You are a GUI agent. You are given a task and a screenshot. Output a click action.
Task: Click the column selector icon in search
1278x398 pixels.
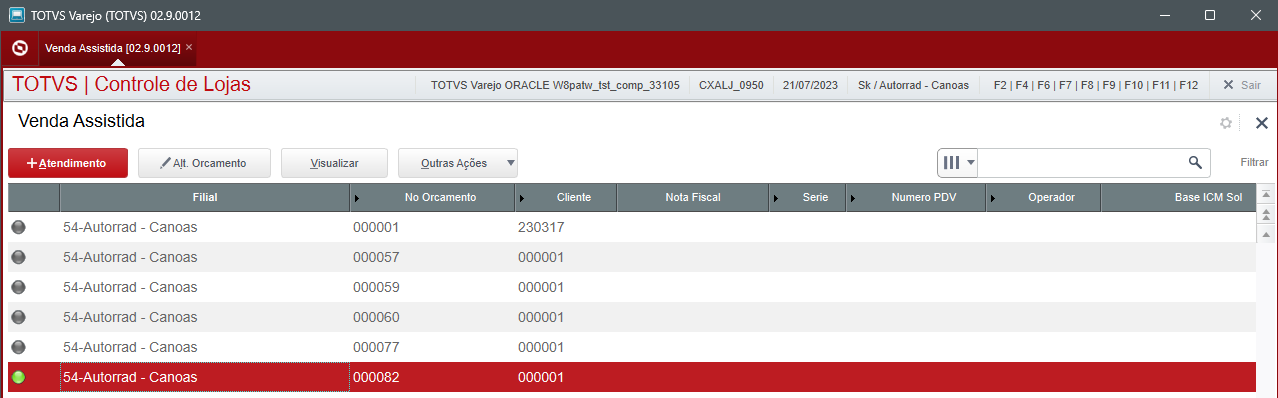952,162
